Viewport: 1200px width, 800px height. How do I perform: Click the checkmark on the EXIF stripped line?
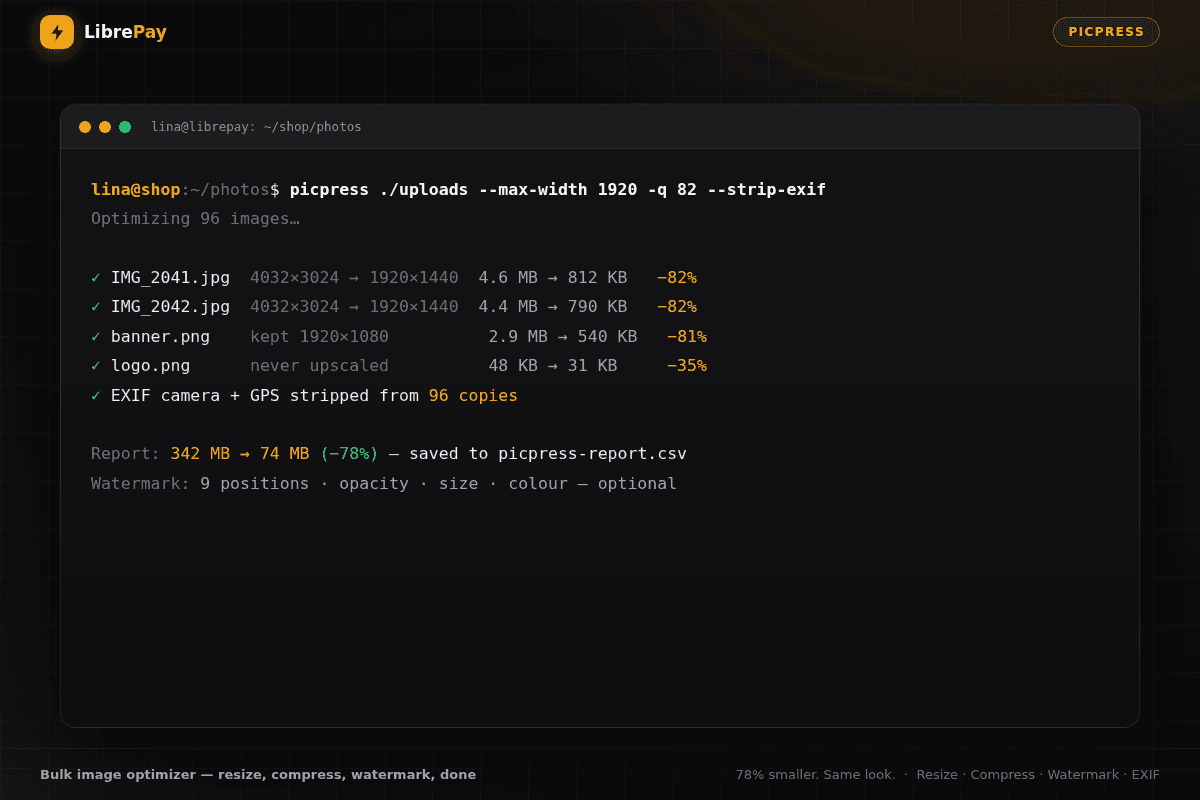point(96,396)
